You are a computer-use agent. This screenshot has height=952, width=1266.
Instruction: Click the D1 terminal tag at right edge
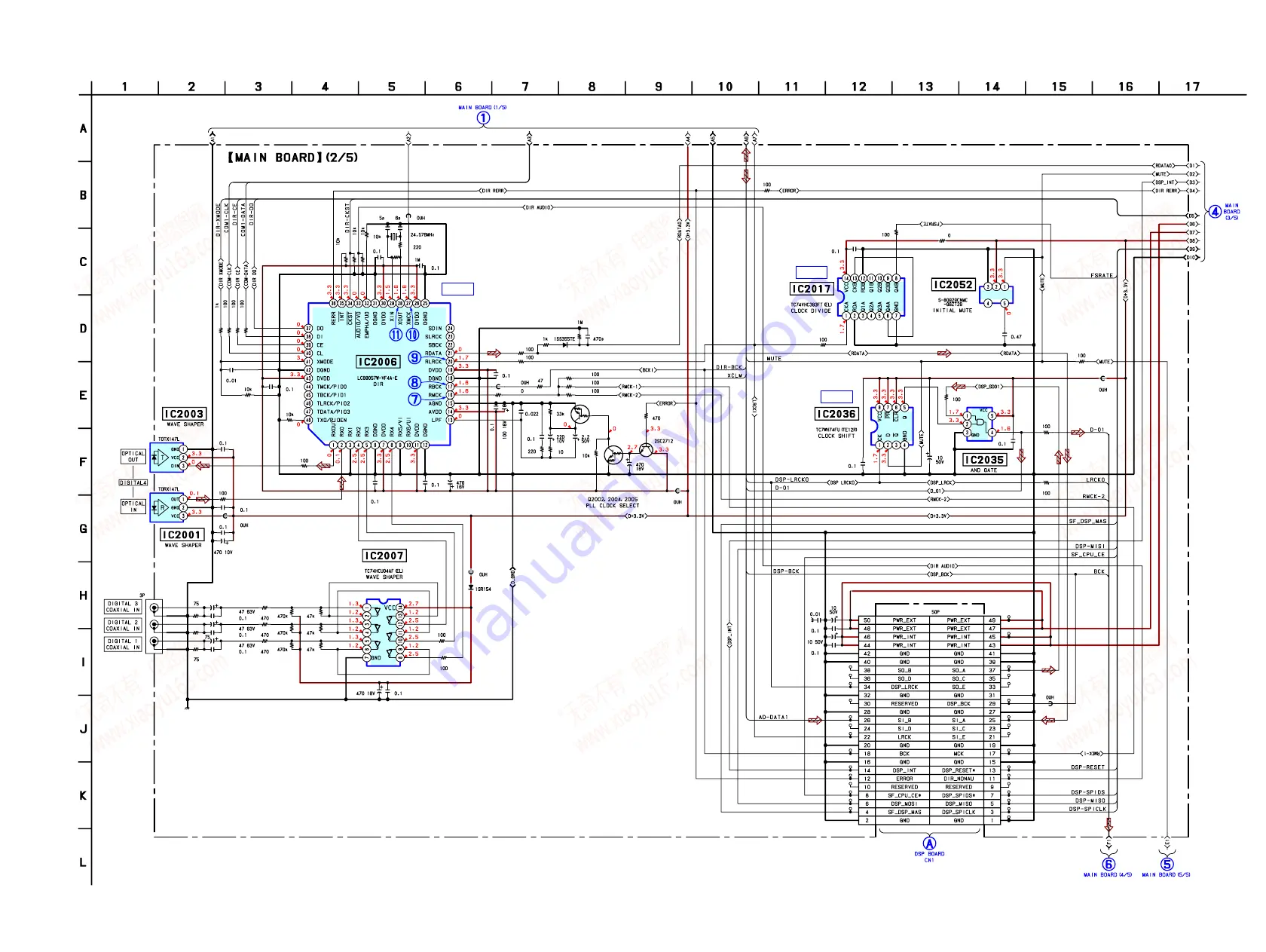click(1192, 166)
